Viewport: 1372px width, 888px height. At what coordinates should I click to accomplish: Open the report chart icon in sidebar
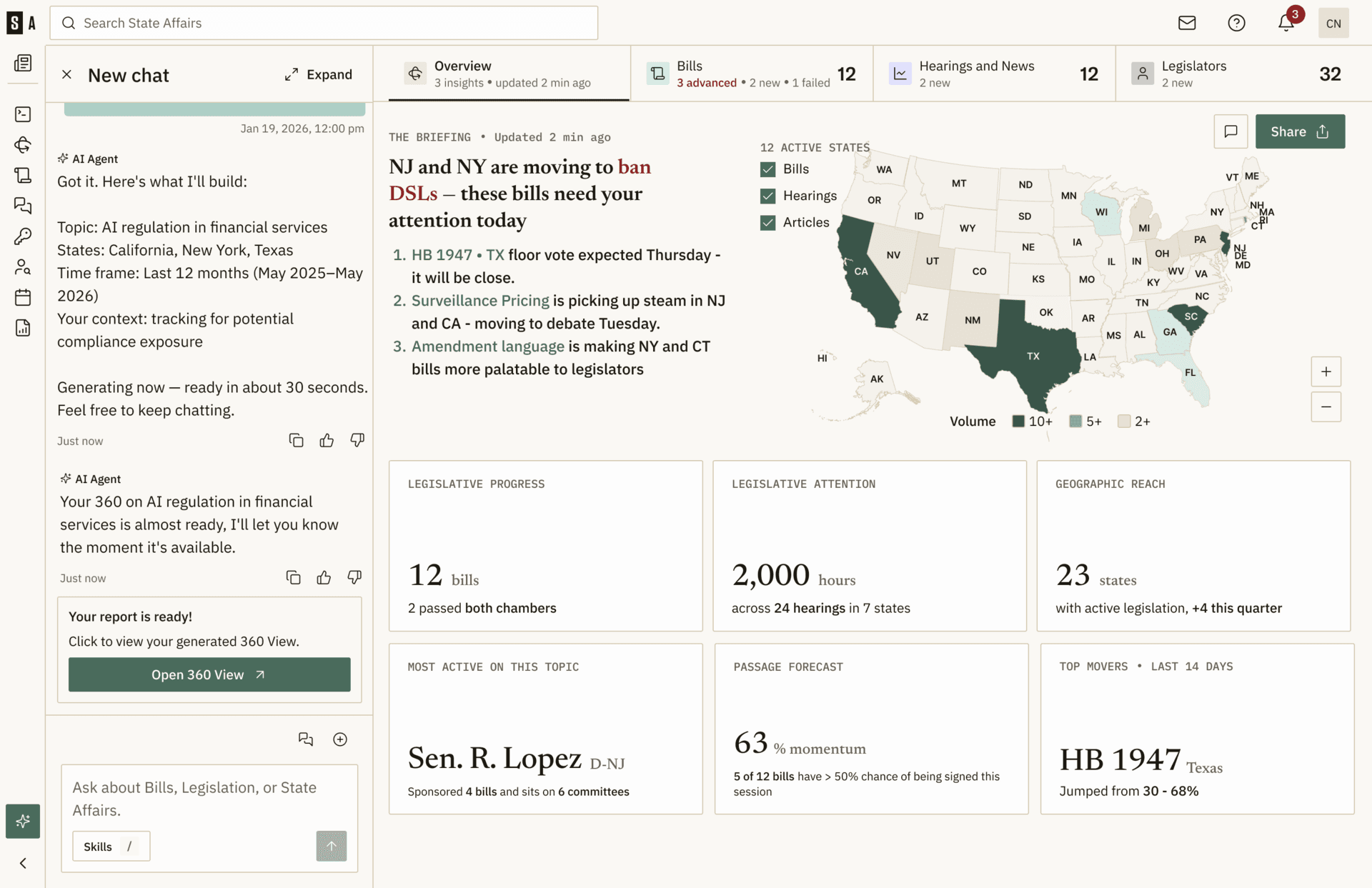pyautogui.click(x=23, y=328)
